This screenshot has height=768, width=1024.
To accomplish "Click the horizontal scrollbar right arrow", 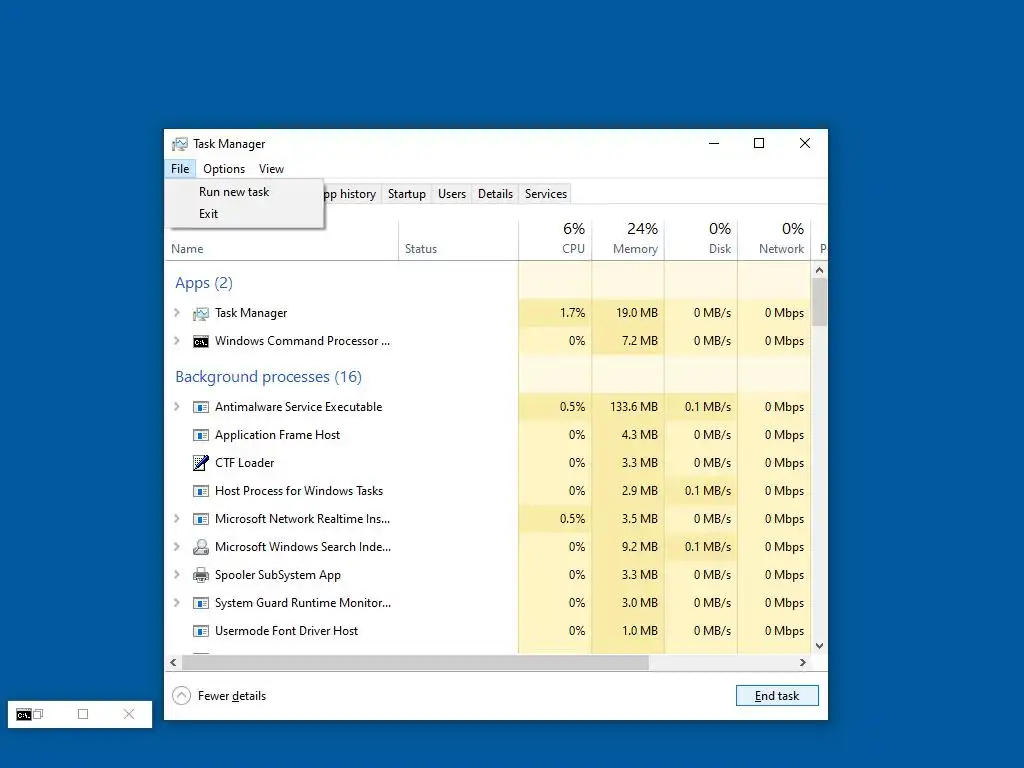I will tap(803, 662).
